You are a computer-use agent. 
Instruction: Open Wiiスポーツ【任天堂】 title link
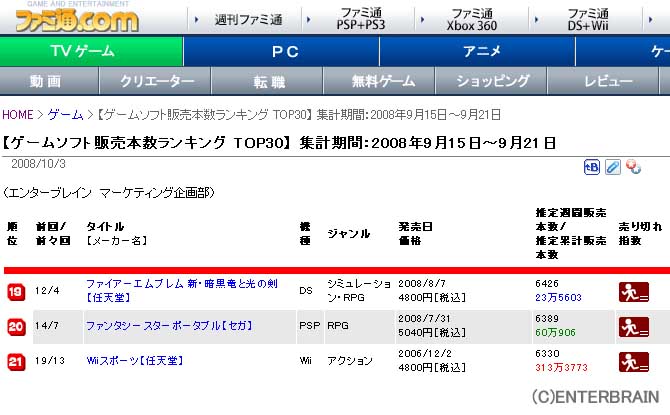point(135,361)
